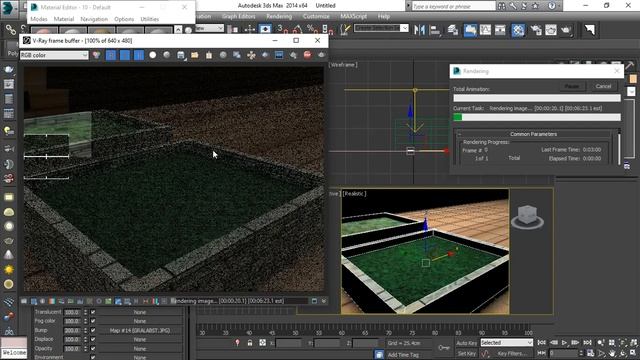The height and width of the screenshot is (360, 640).
Task: Switch to alpha channel white circle icon
Action: coord(153,55)
